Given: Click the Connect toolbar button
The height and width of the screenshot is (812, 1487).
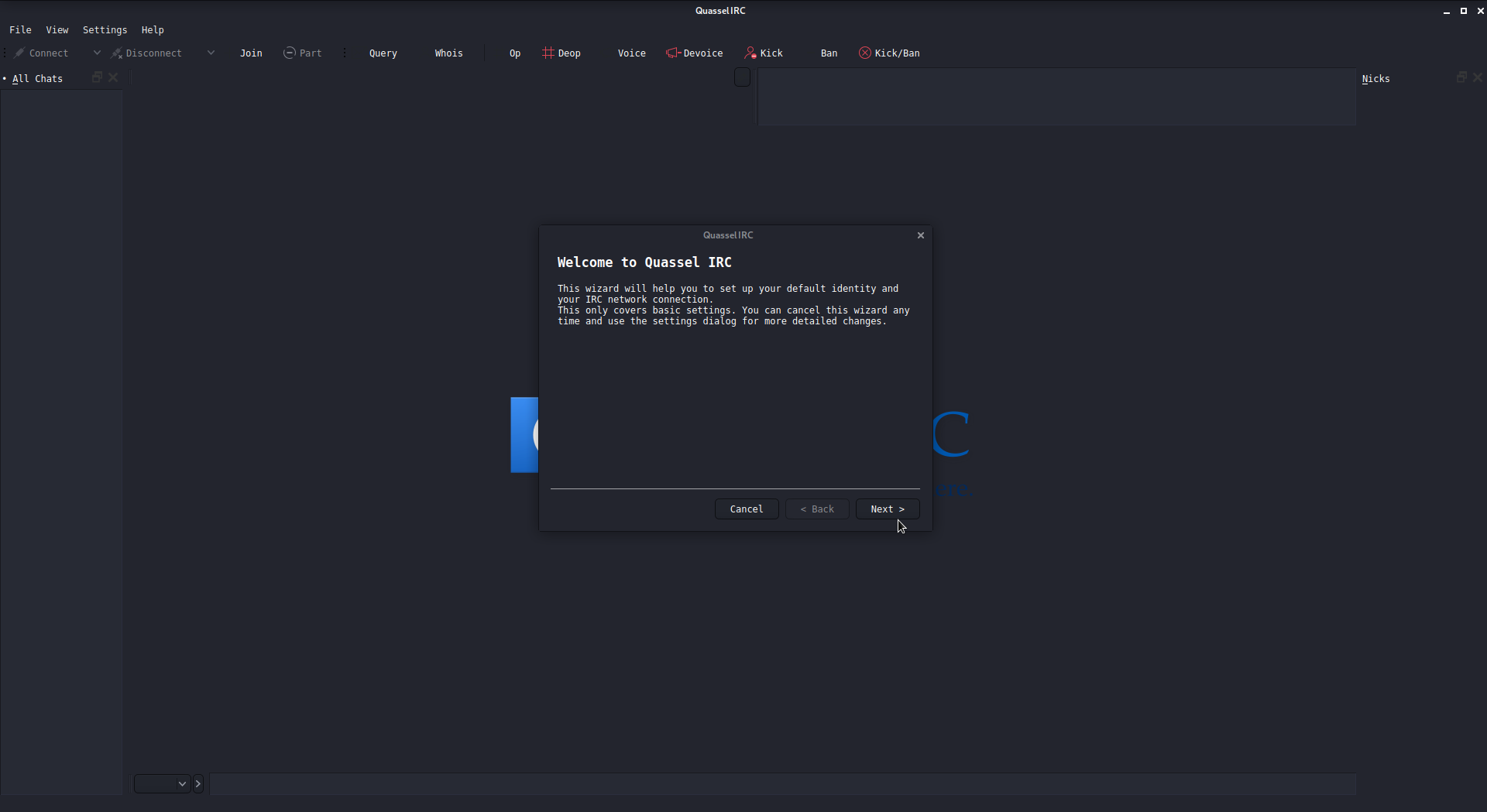Looking at the screenshot, I should click(x=42, y=53).
